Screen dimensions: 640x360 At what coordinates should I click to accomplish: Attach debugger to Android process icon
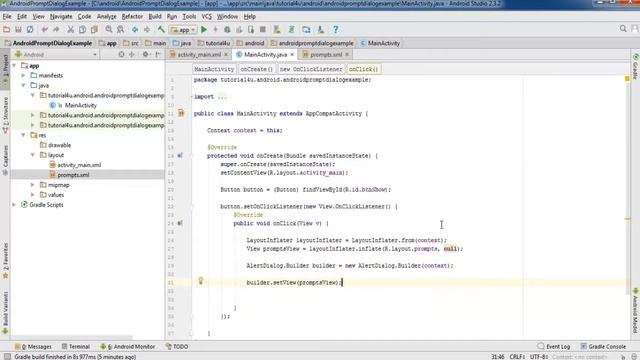(x=251, y=29)
